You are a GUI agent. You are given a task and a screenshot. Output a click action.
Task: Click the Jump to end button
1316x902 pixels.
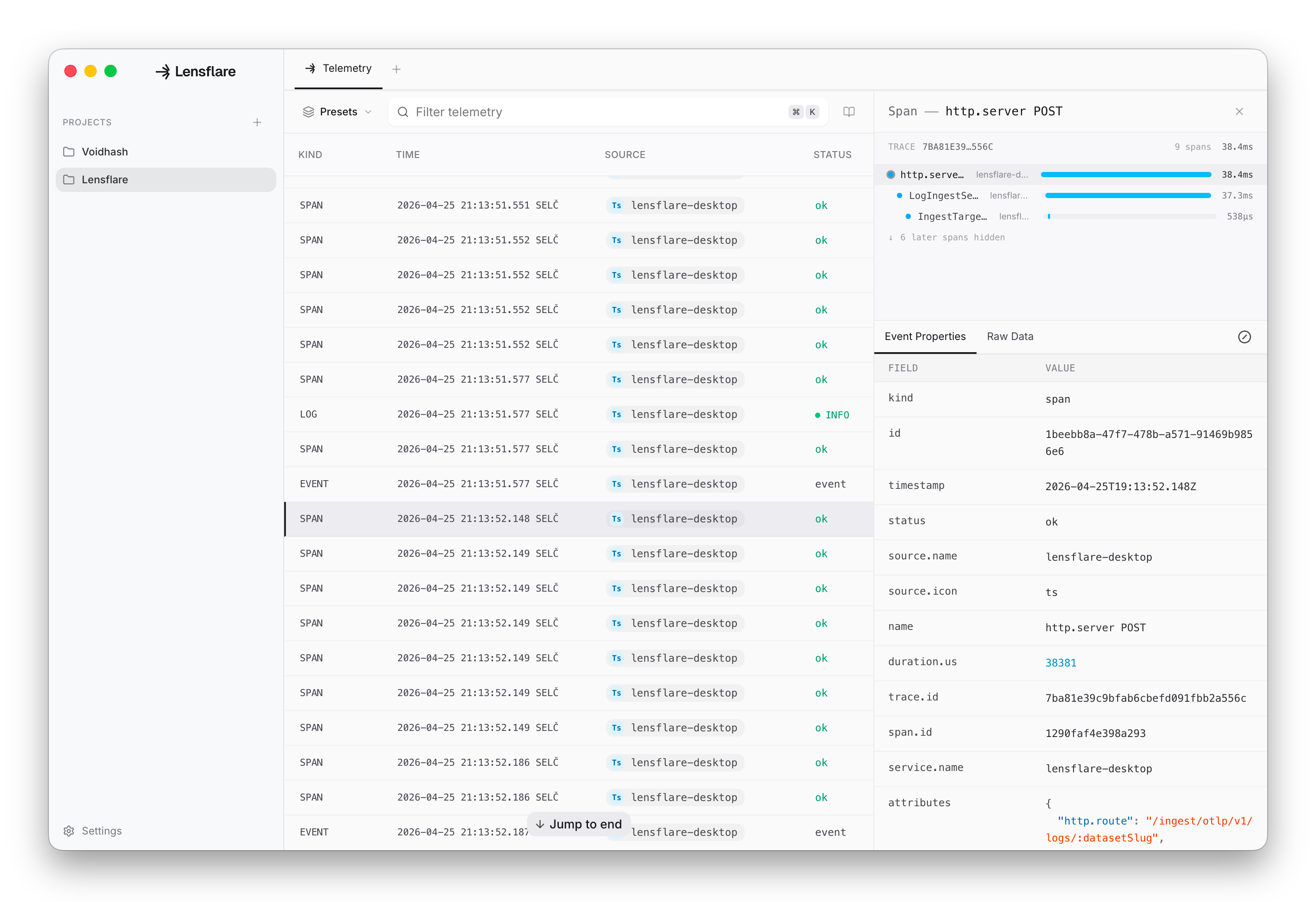tap(579, 824)
